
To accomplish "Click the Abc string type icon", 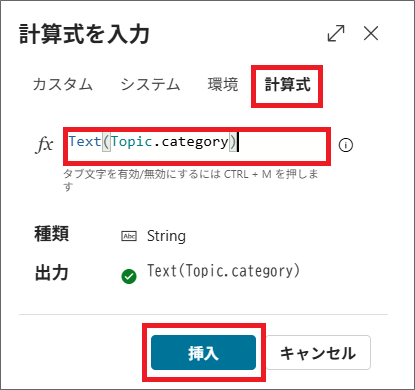I will 129,236.
